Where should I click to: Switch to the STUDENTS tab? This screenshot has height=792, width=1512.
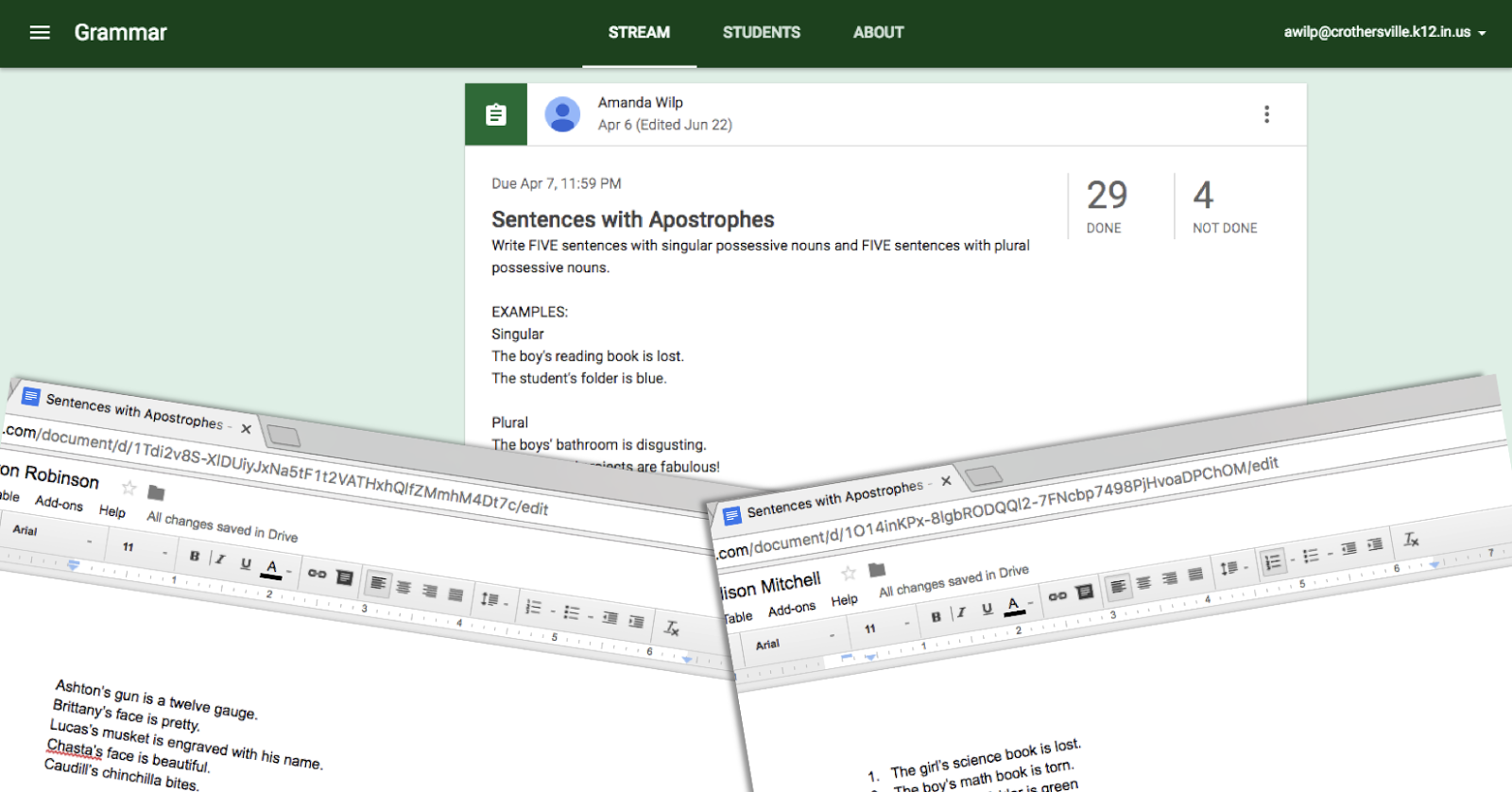pos(762,32)
